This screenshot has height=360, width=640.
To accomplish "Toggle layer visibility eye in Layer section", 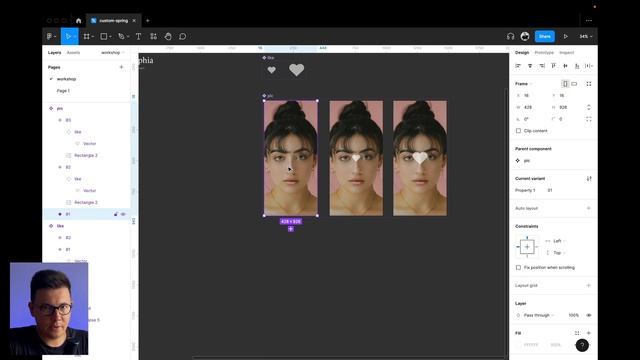I will 589,315.
